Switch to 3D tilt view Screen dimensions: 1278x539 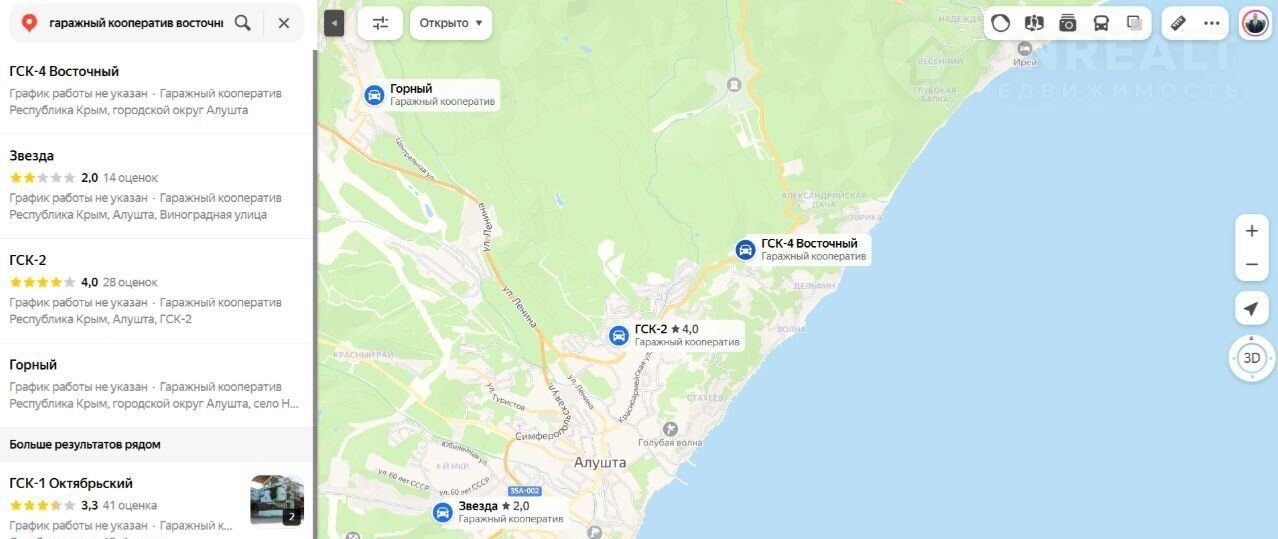coord(1251,358)
